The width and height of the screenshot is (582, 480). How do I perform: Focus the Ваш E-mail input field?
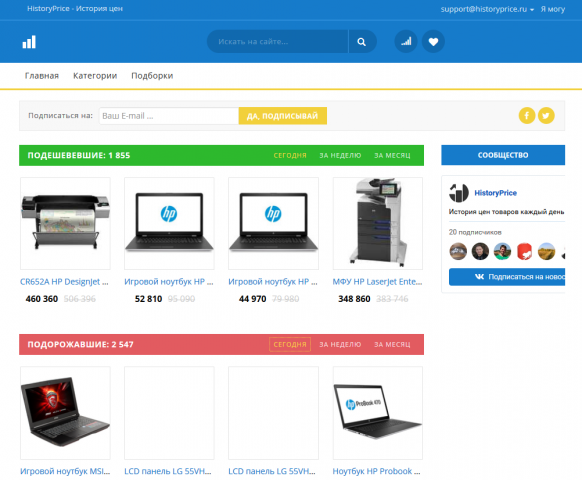click(169, 116)
